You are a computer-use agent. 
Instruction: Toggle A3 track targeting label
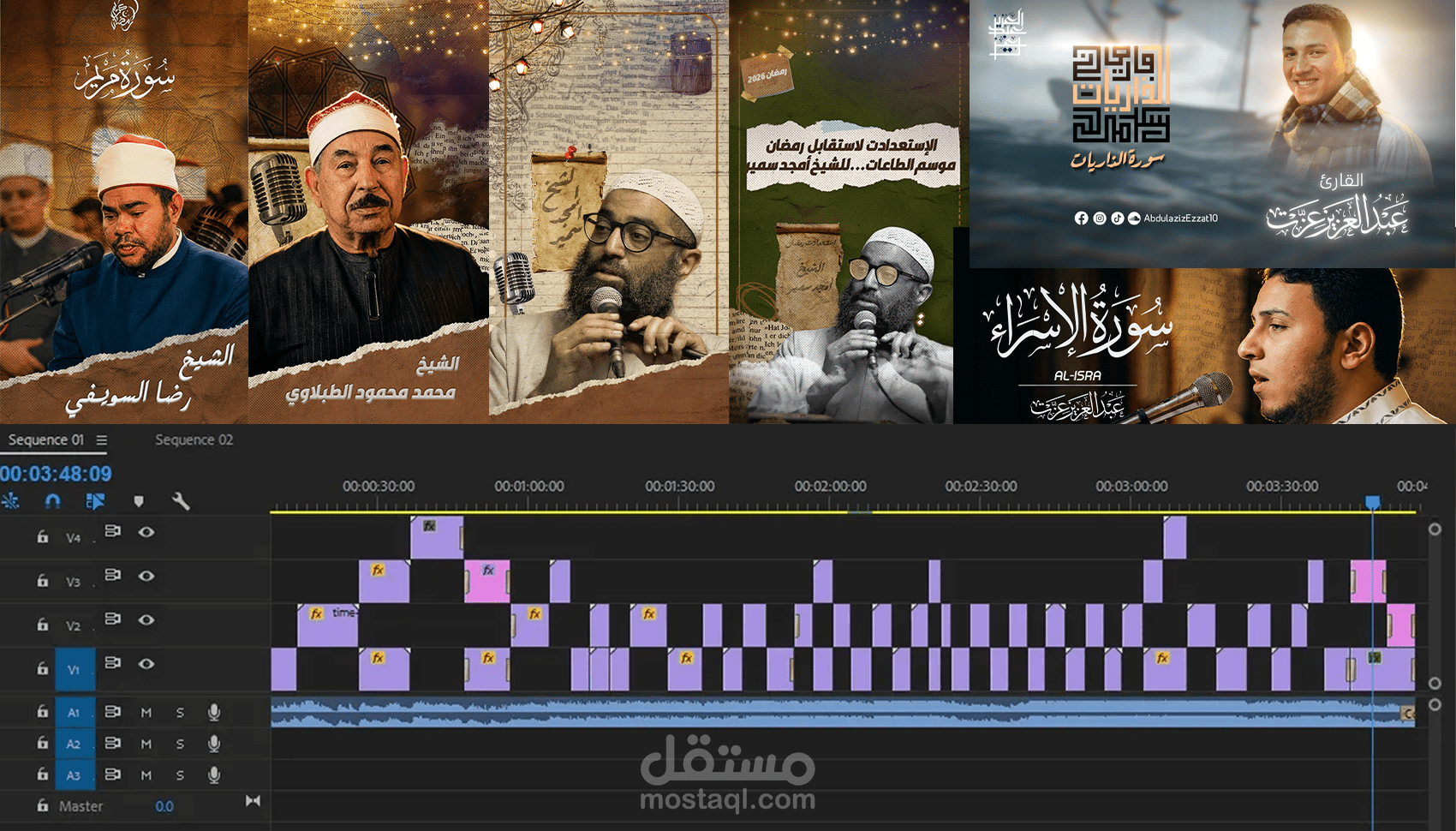[x=75, y=775]
